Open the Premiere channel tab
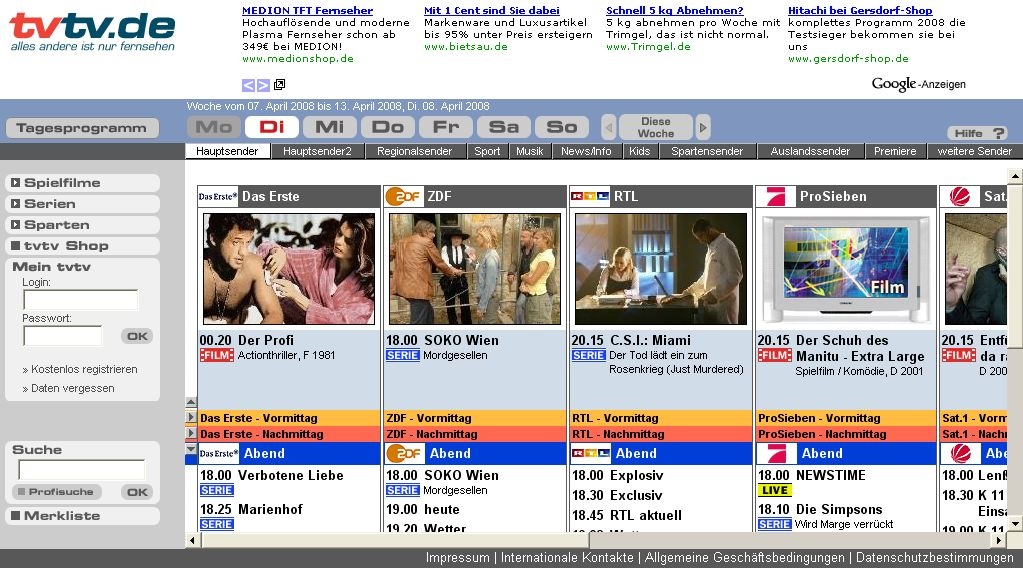Image resolution: width=1023 pixels, height=568 pixels. 895,151
